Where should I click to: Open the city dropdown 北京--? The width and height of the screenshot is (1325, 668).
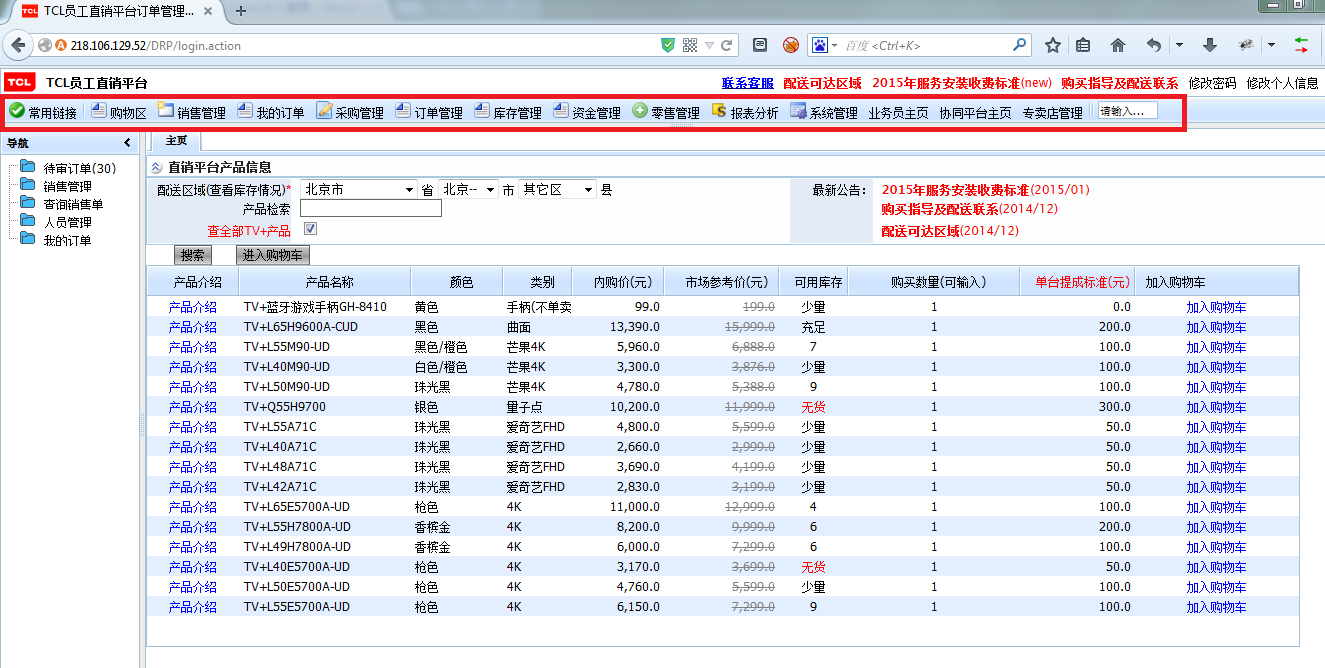(x=468, y=189)
